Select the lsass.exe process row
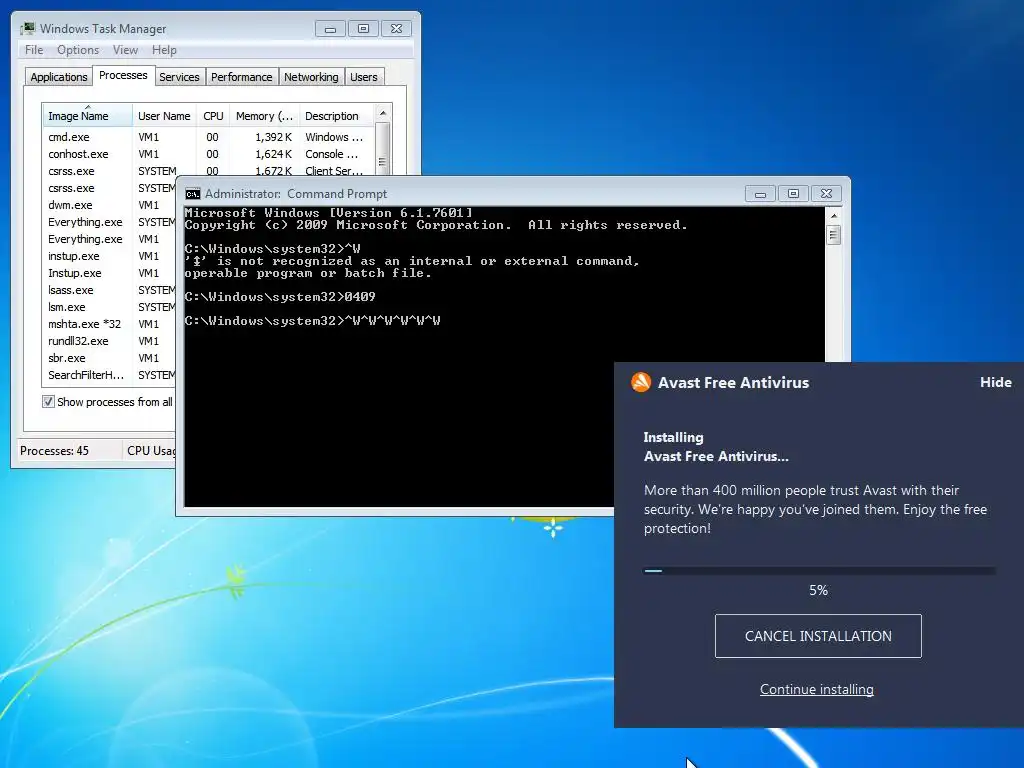Screen dimensions: 1024x768 (110, 290)
